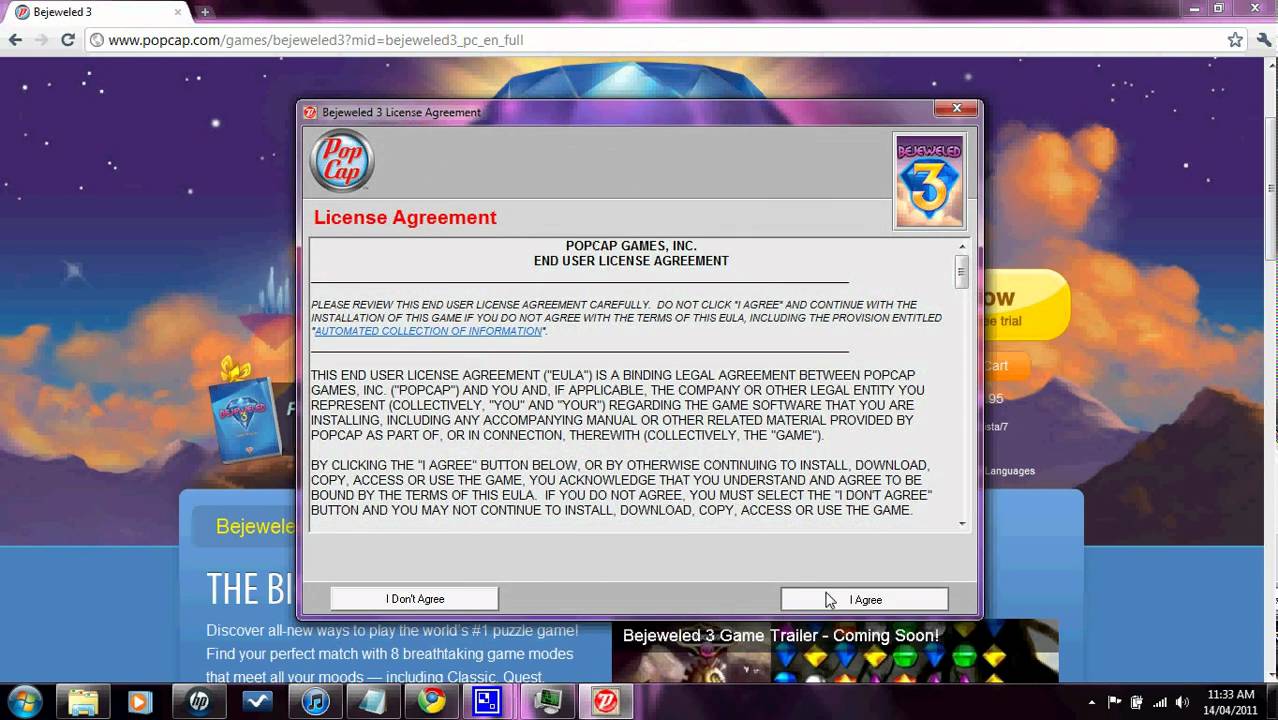
Task: Click the taskbar clock showing 11:33 AM
Action: coord(1231,702)
